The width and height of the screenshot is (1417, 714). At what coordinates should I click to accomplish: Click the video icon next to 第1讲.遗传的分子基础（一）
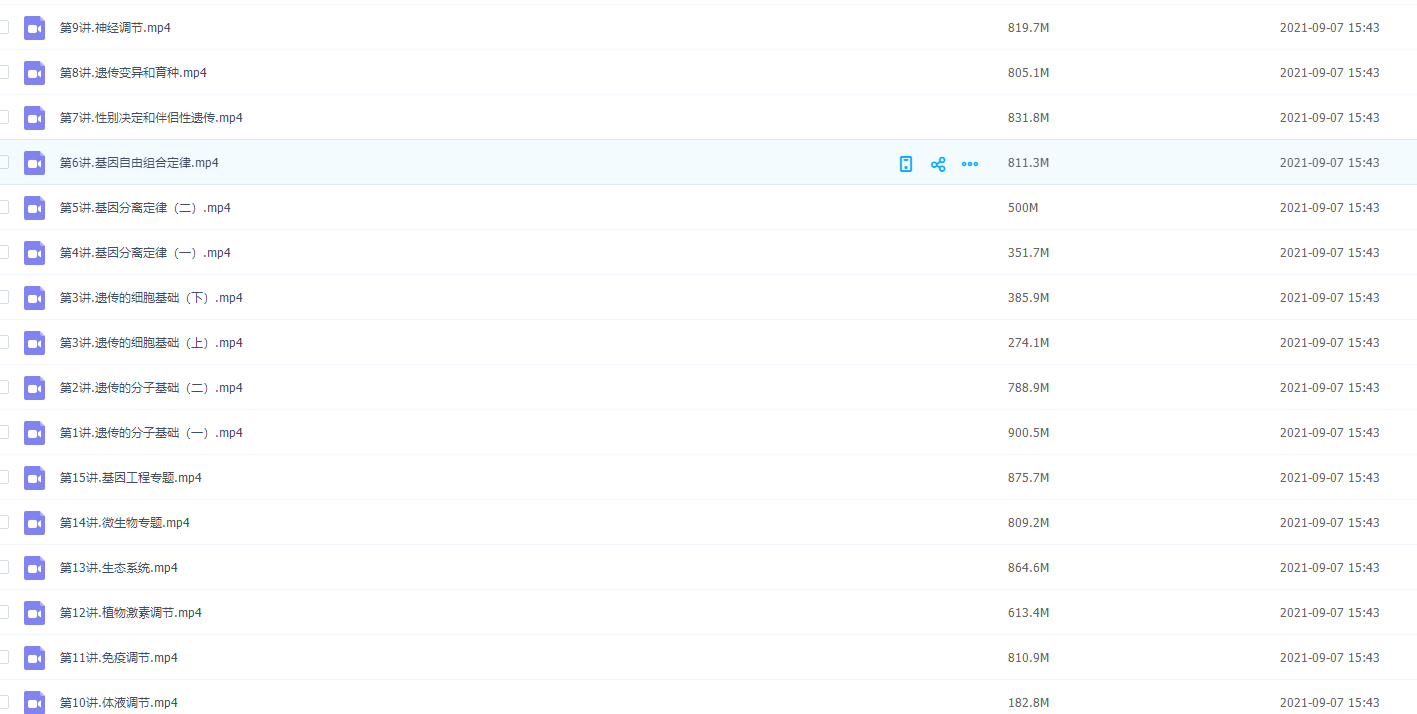click(x=35, y=433)
